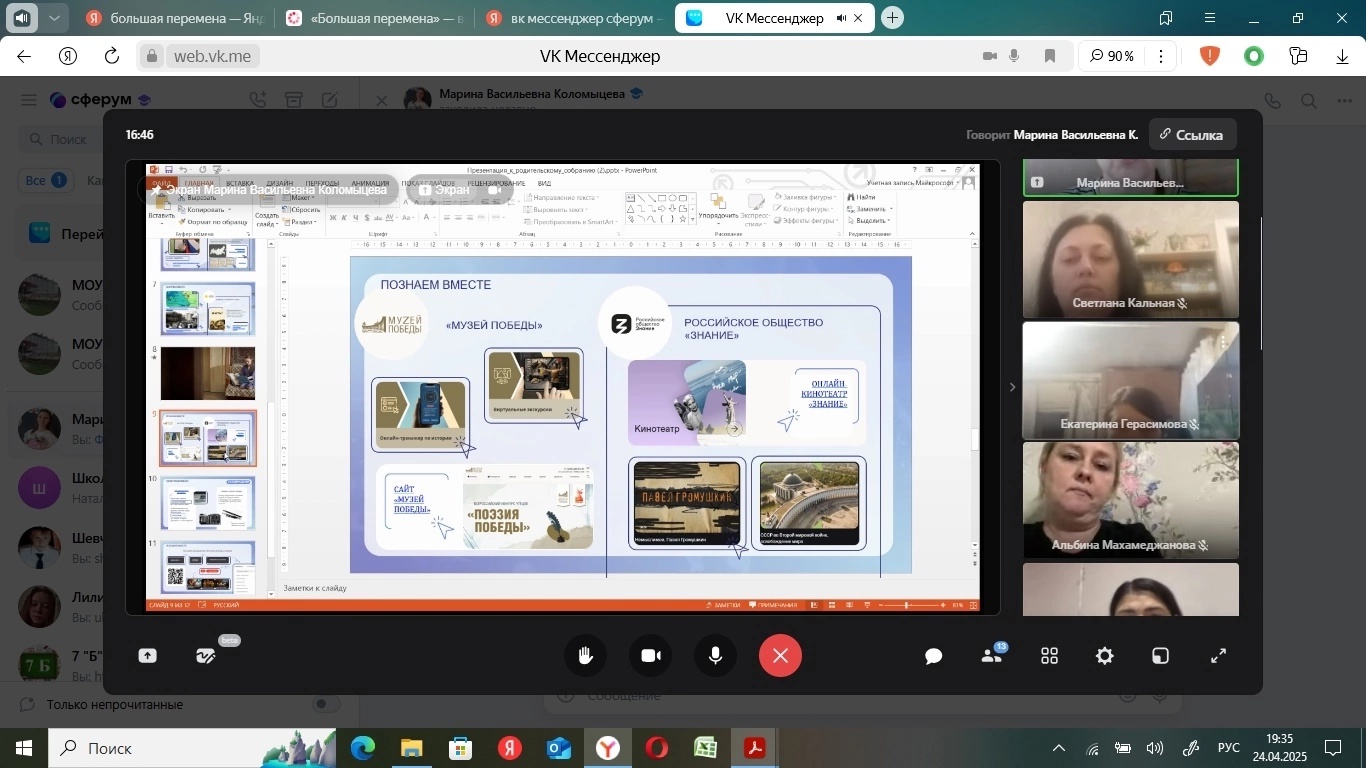The height and width of the screenshot is (768, 1366).
Task: Open the browser three-dots menu
Action: coord(1161,56)
